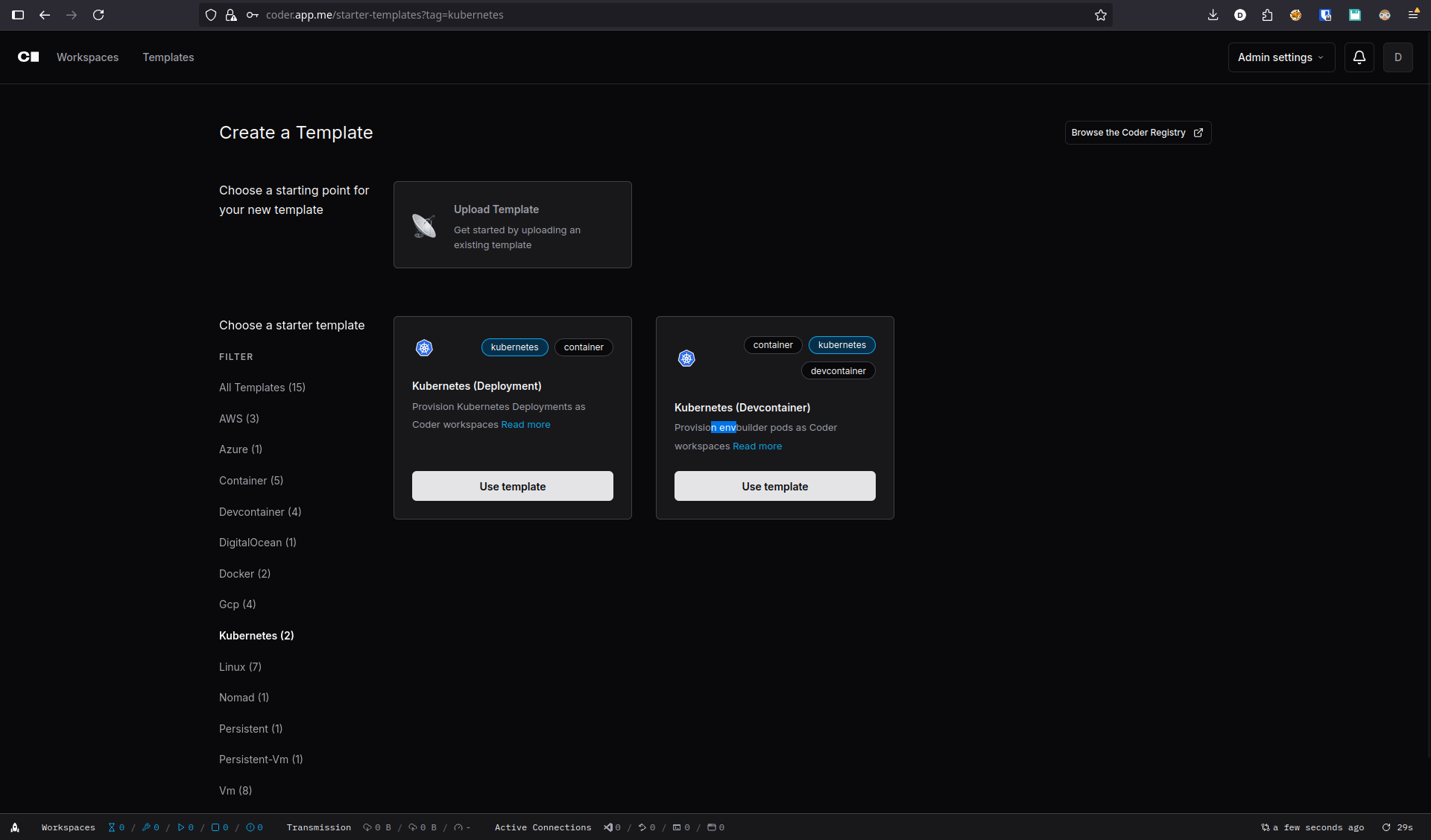
Task: Select the kubernetes tag on Deployment card
Action: click(514, 347)
